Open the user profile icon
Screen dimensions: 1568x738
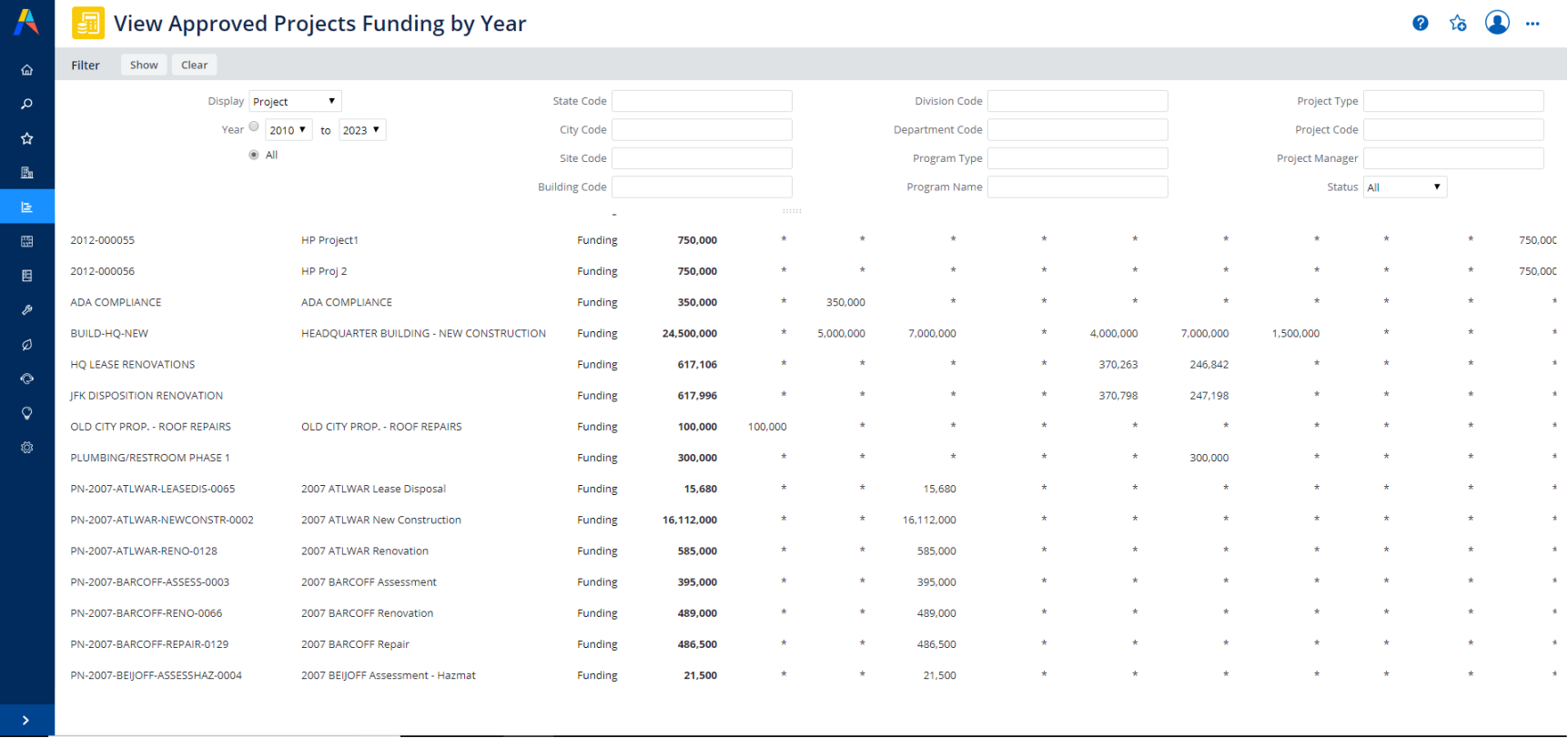pyautogui.click(x=1497, y=23)
